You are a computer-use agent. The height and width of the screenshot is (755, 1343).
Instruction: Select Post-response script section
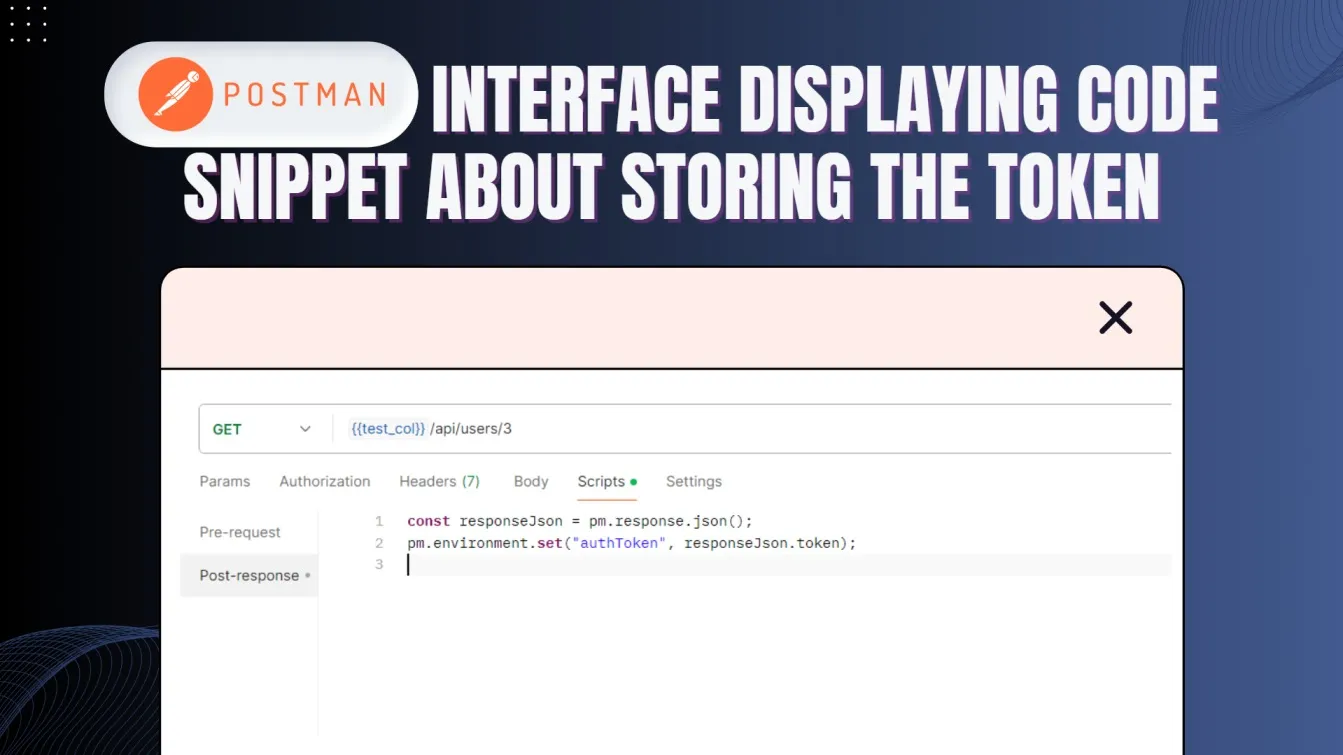249,575
